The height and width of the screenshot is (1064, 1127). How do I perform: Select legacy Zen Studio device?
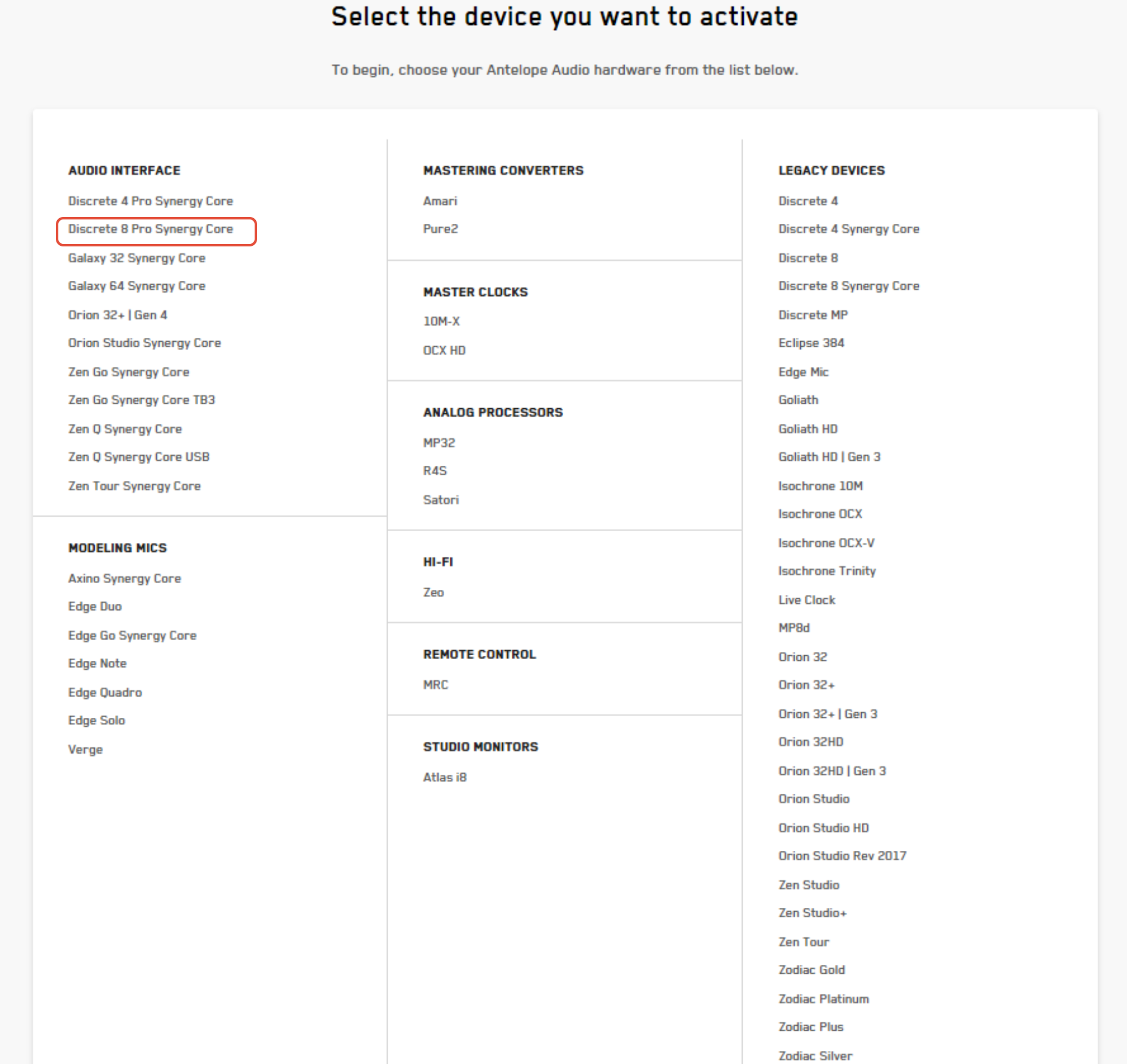810,885
